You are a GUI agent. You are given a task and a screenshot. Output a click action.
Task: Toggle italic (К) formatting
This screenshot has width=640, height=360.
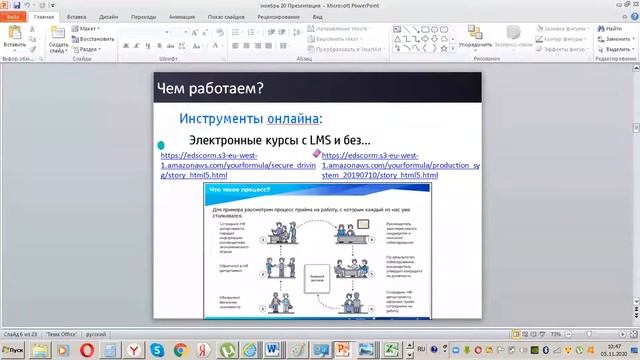(137, 46)
